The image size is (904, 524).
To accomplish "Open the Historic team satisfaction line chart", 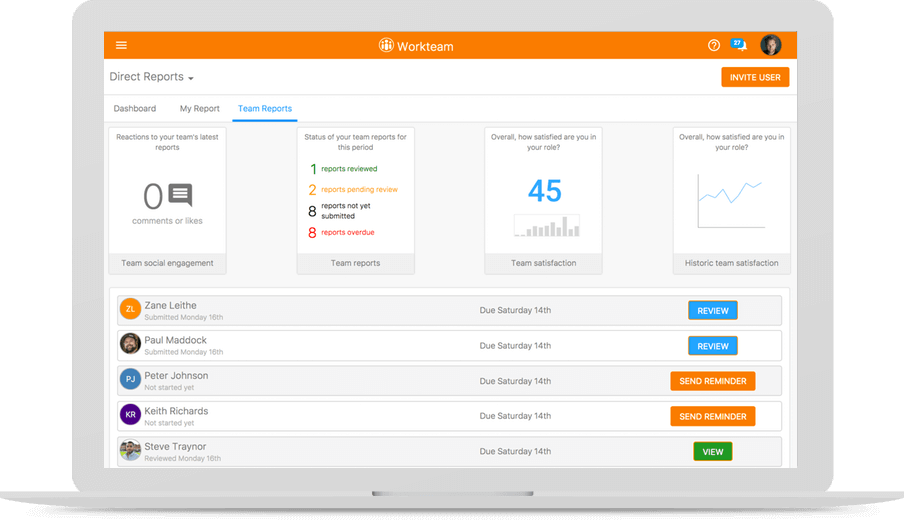I will [731, 201].
